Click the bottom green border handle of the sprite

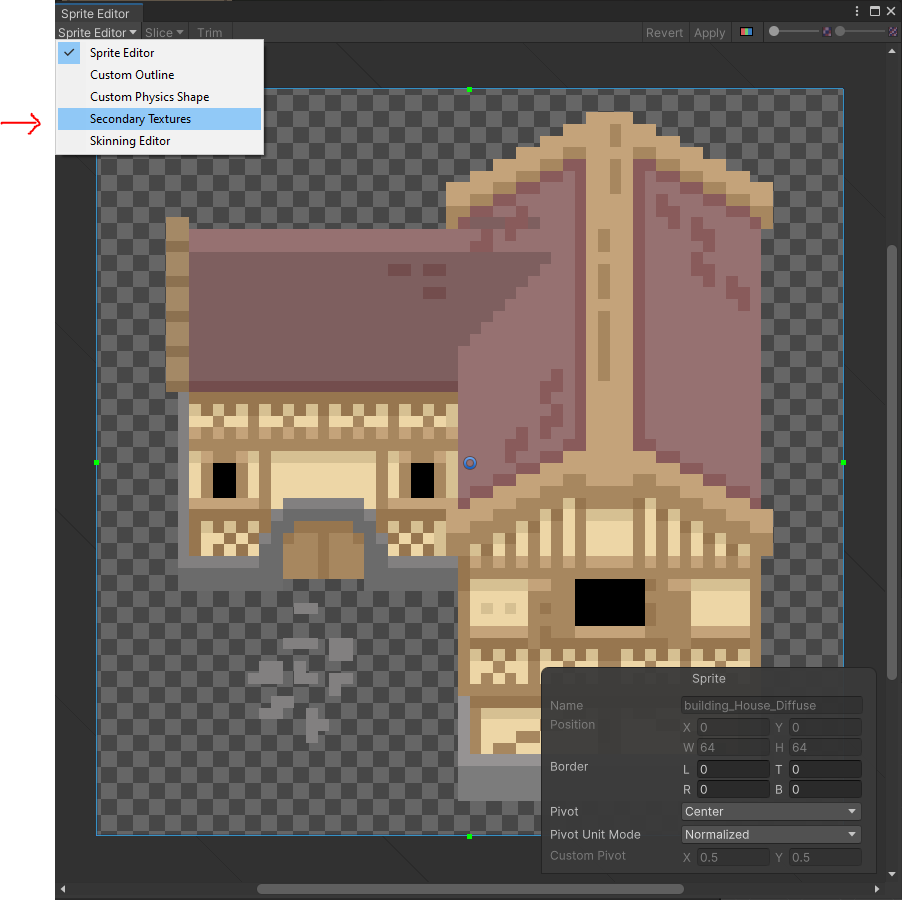(x=470, y=835)
